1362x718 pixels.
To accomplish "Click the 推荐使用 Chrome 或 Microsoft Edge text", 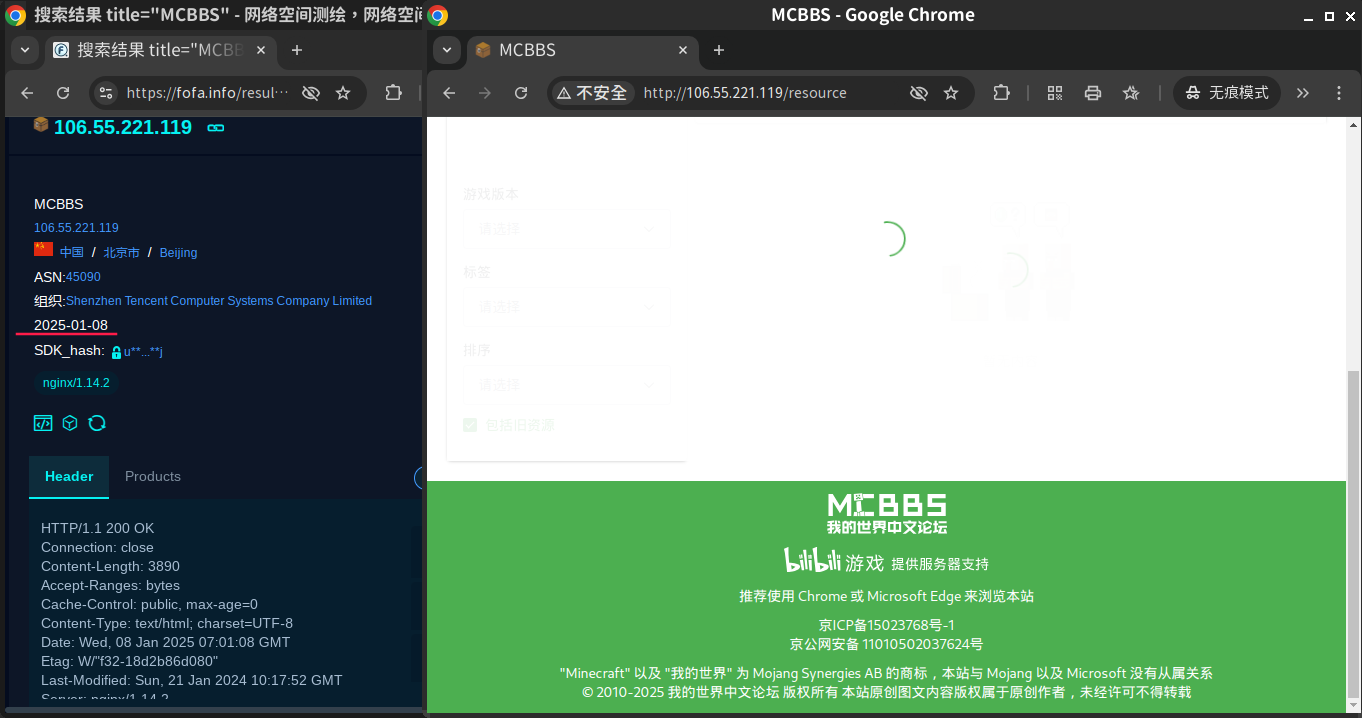I will click(x=887, y=596).
